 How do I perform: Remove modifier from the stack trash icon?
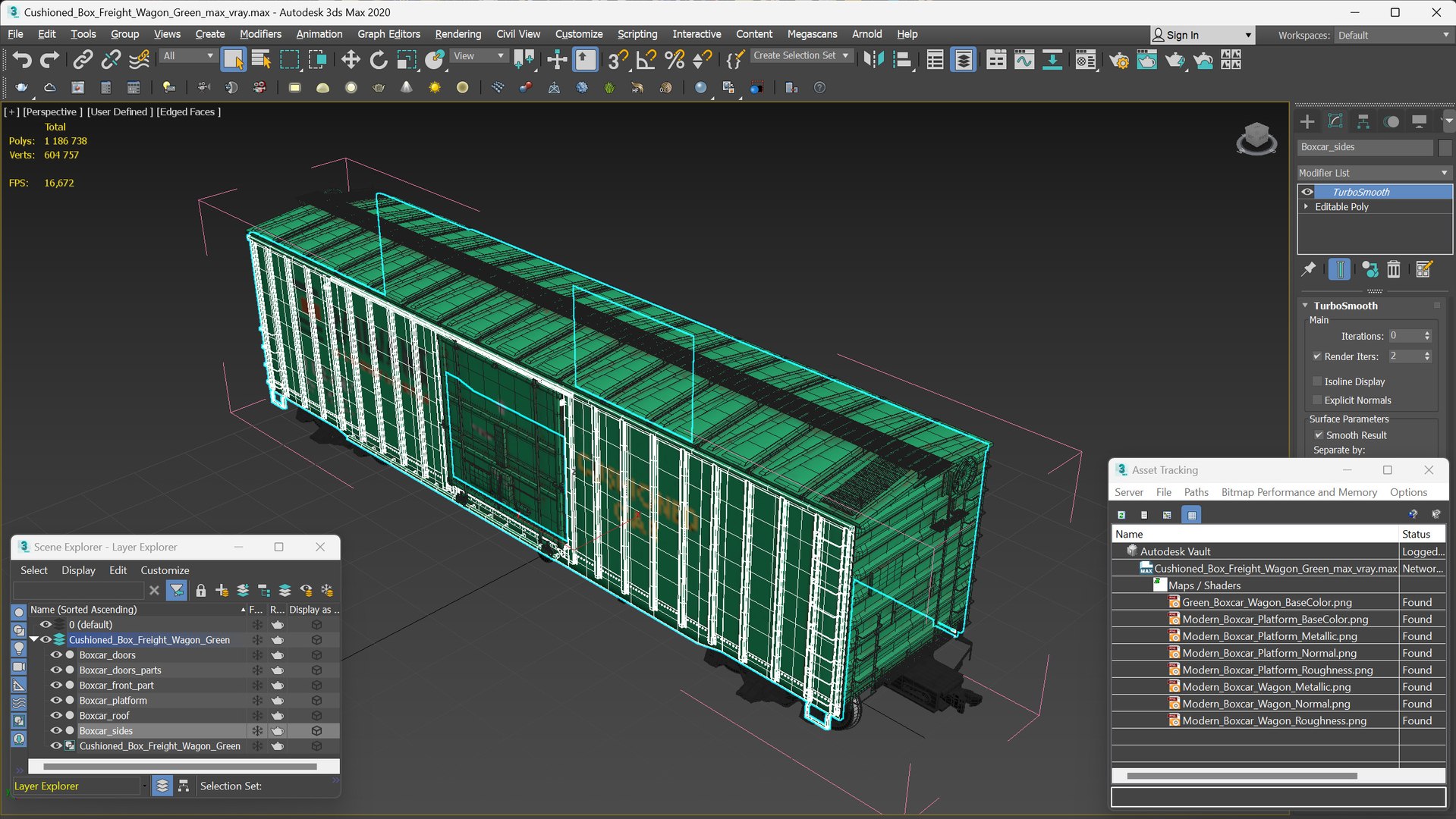click(1394, 269)
